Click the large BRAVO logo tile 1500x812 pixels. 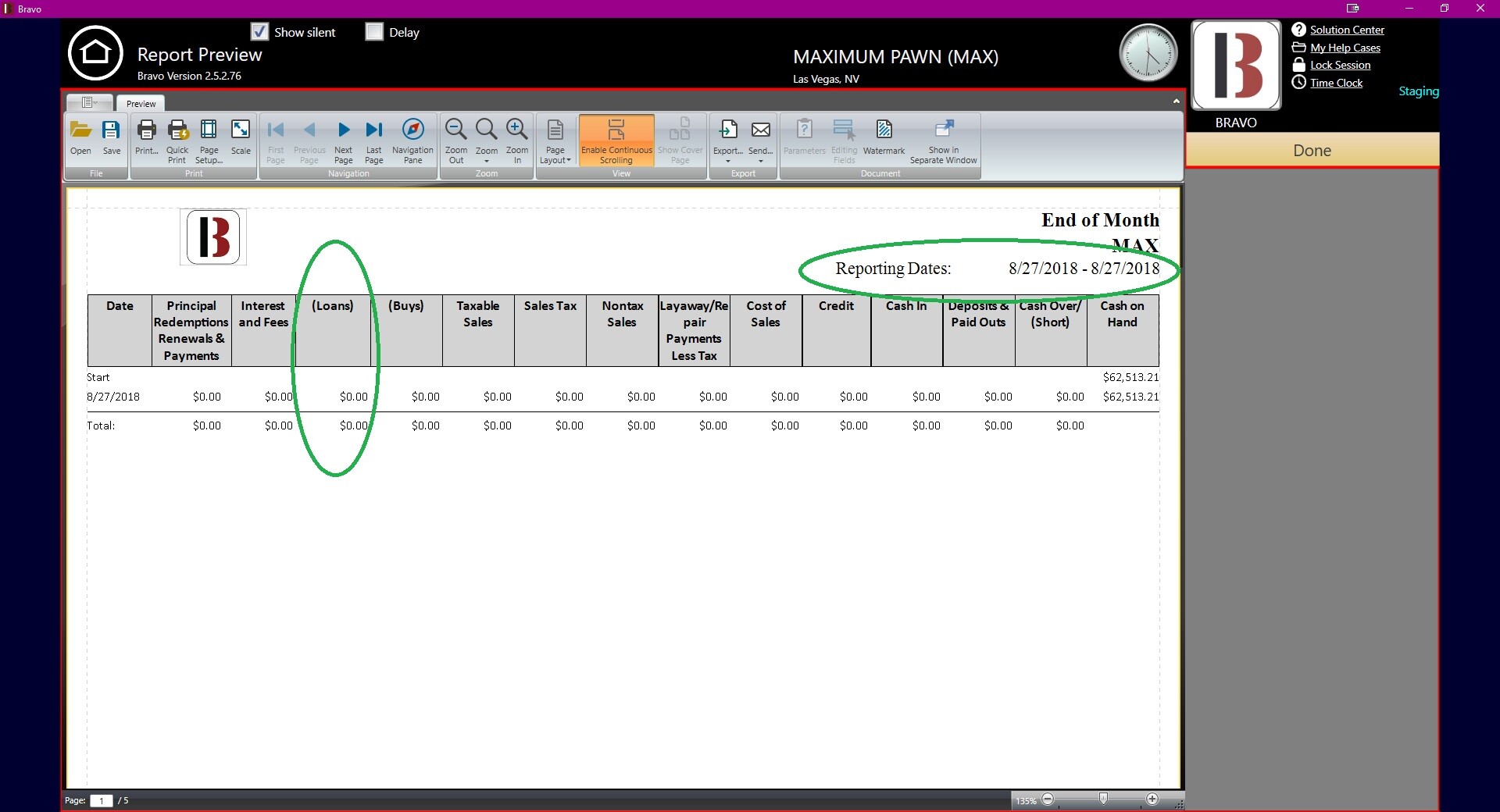tap(1236, 65)
